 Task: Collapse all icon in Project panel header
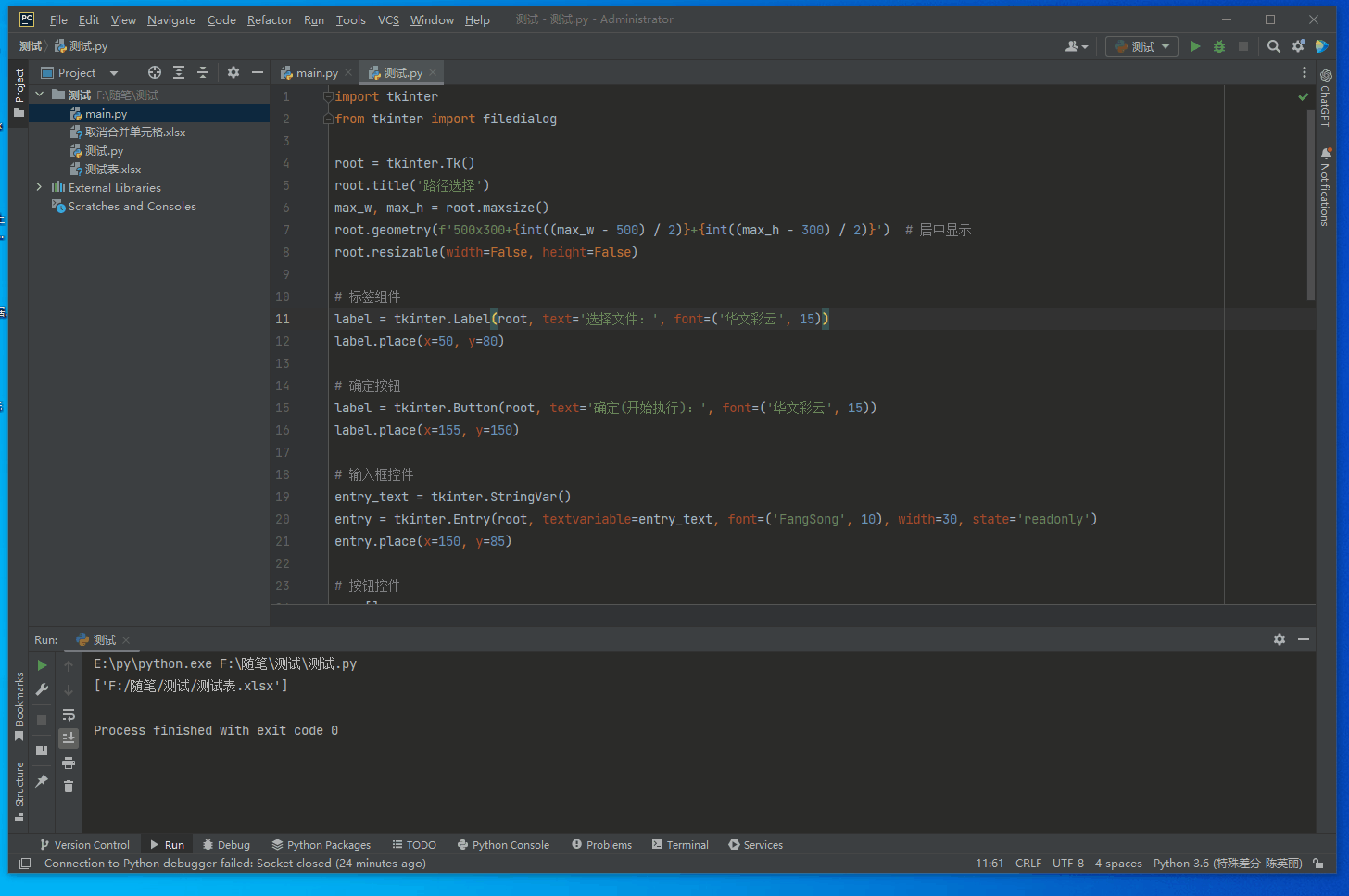point(203,72)
